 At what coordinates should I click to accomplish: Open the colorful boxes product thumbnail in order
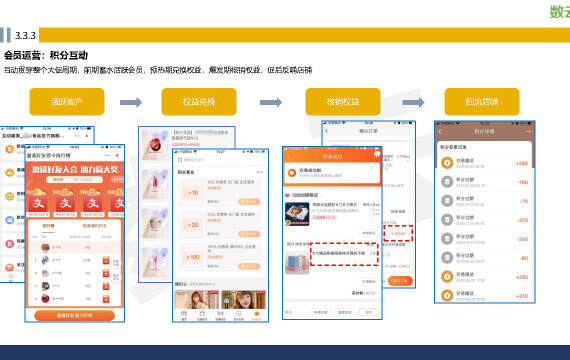[297, 262]
